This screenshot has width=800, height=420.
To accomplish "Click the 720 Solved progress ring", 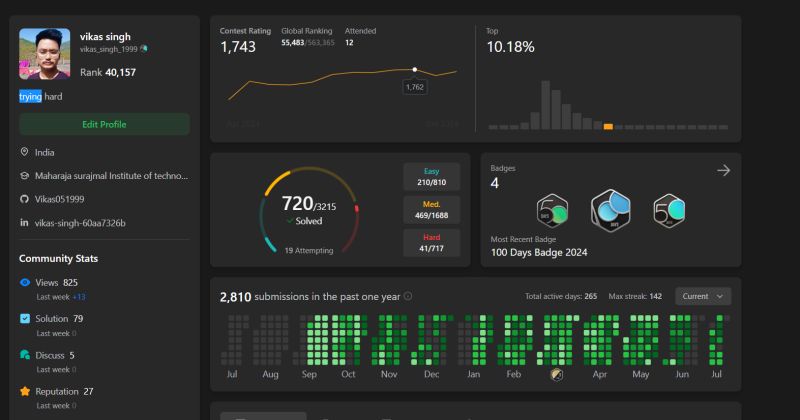I will [309, 210].
